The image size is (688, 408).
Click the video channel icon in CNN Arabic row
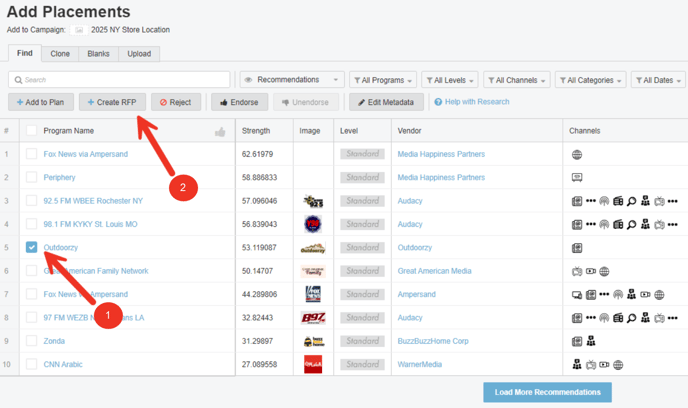tap(604, 365)
